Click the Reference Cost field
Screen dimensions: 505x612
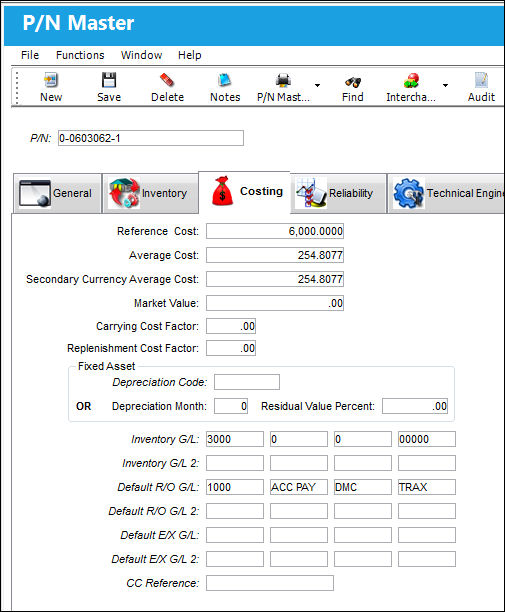pos(275,231)
